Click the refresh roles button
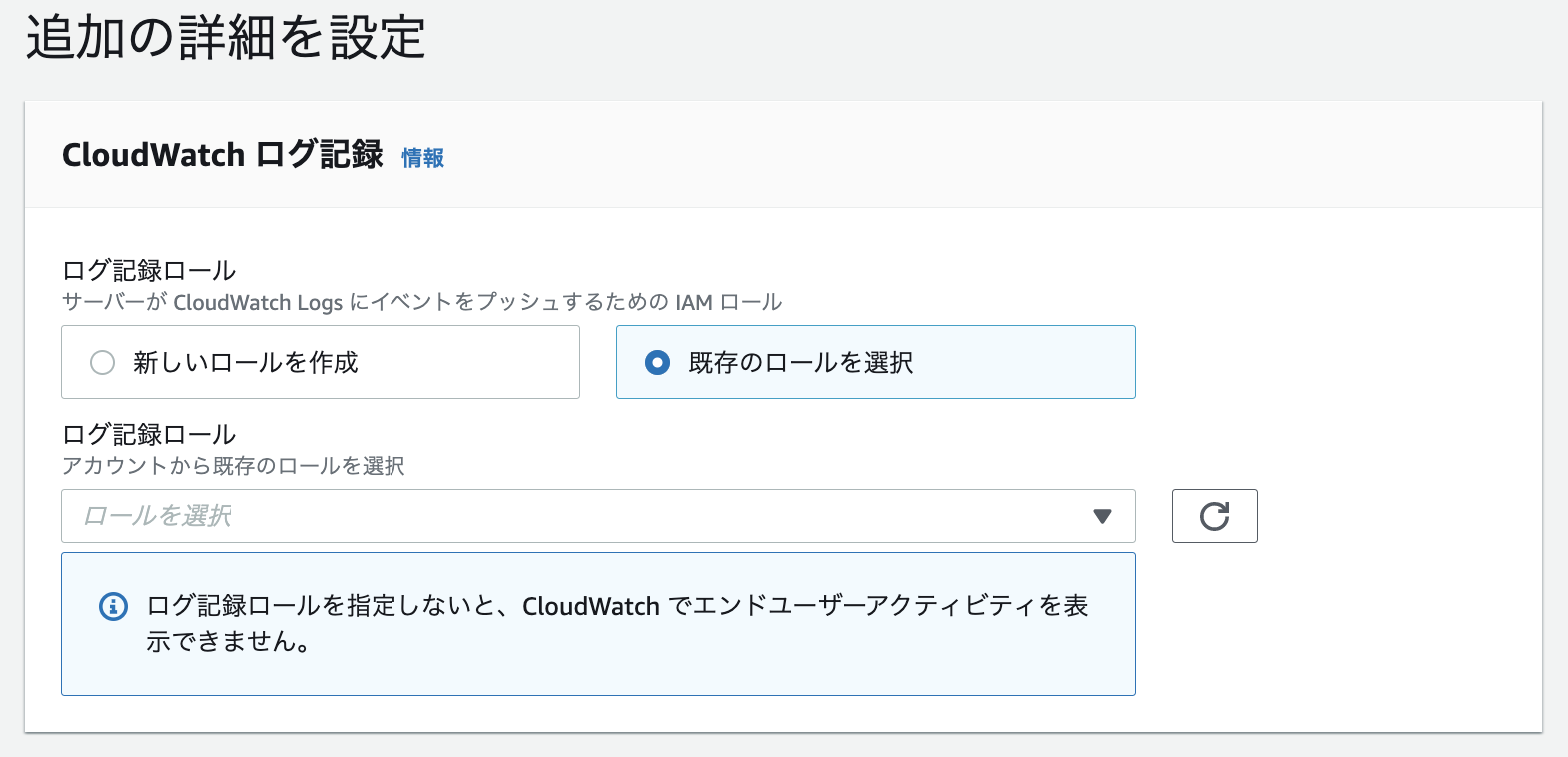The image size is (1568, 757). (x=1214, y=516)
